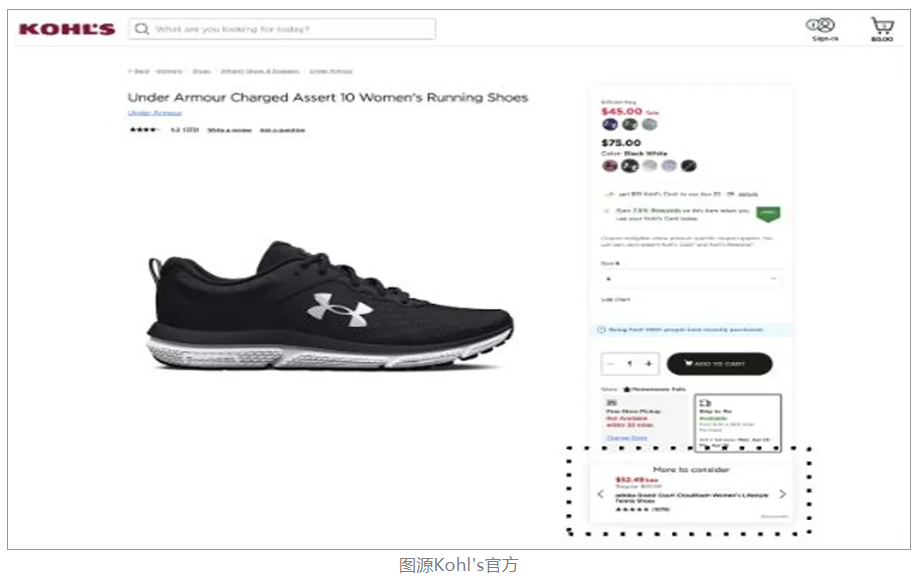Screen dimensions: 922x580
Task: Open the shopping cart icon
Action: 882,29
